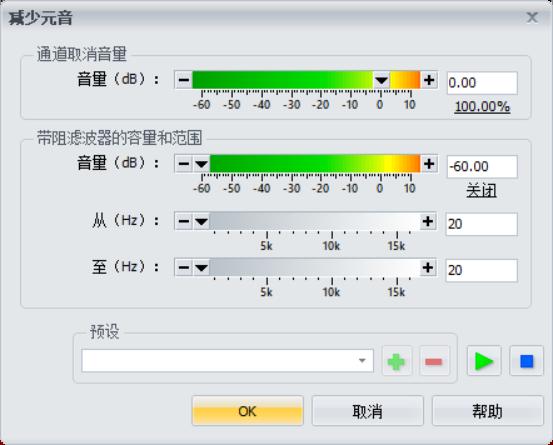The image size is (553, 445).
Task: Click the -60.00 volume input field
Action: 482,166
